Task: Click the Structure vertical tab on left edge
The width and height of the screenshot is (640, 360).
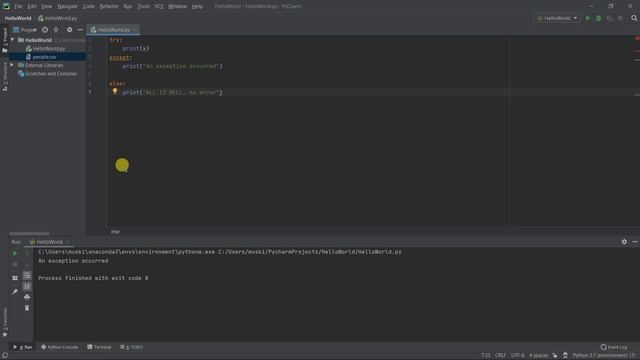Action: [x=5, y=77]
